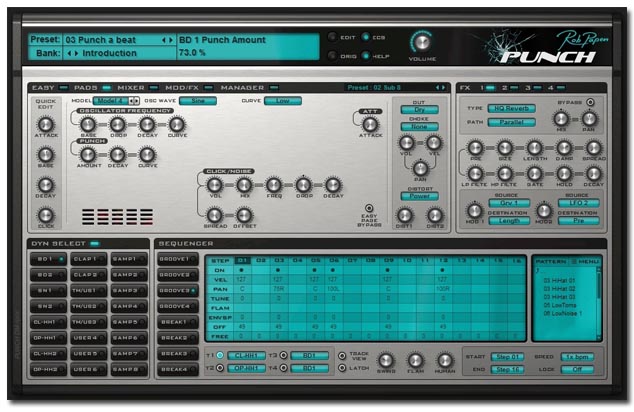The width and height of the screenshot is (634, 412).
Task: Select the T4 track radio button
Action: coord(283,368)
